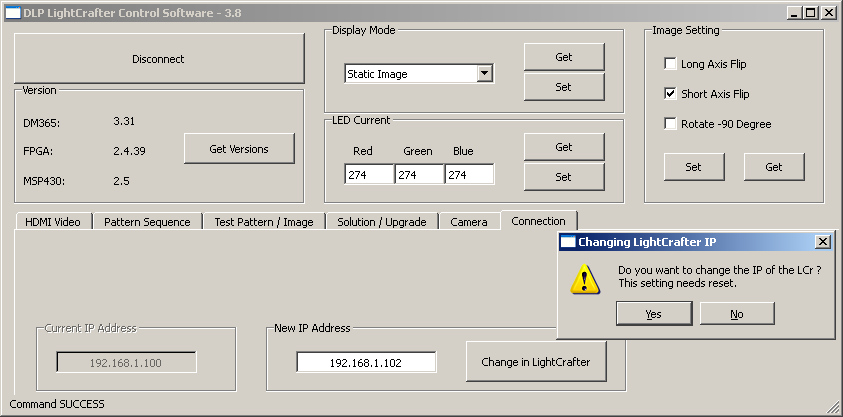Click Get Versions button

click(x=239, y=149)
